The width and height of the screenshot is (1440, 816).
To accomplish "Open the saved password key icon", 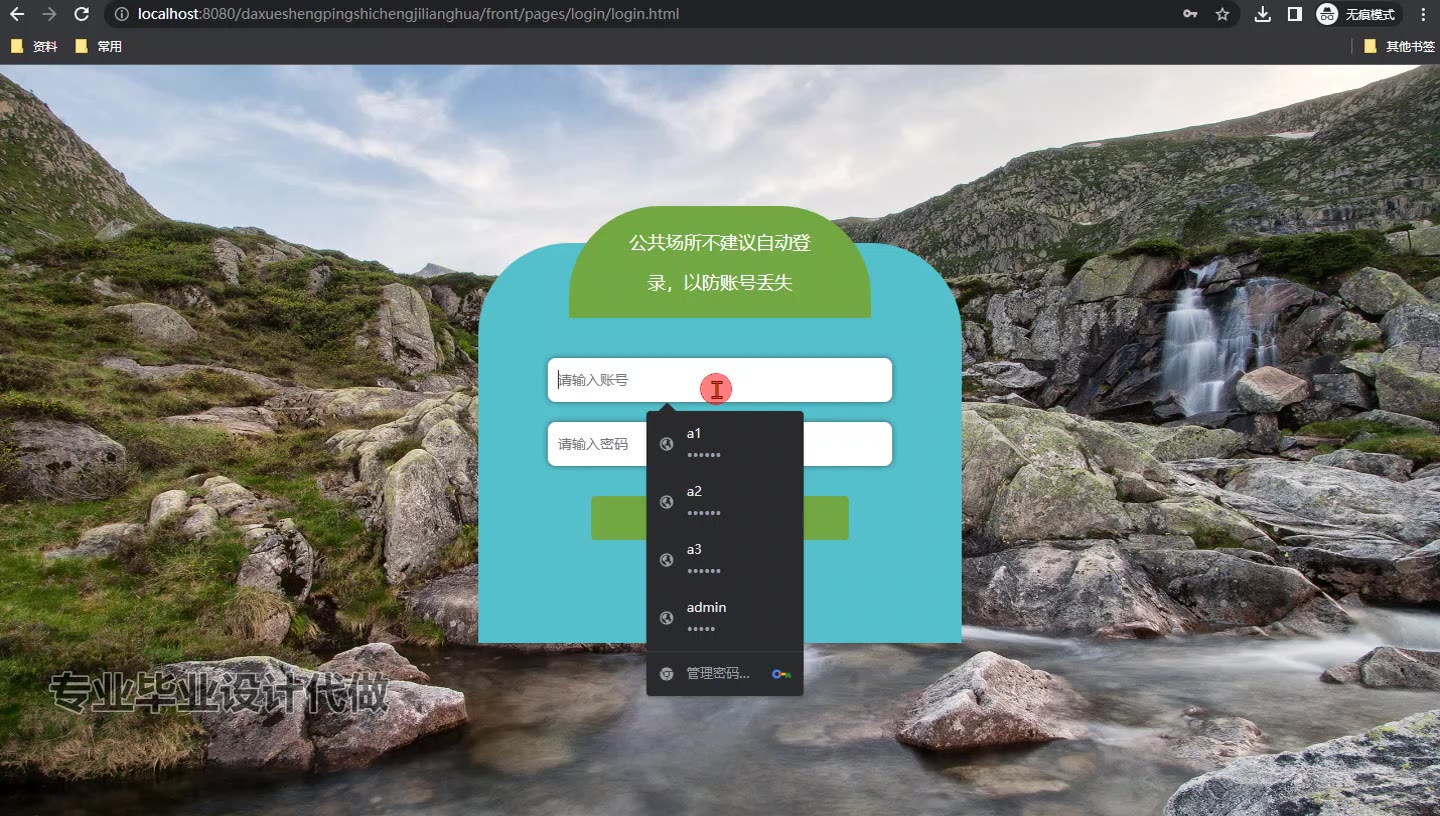I will point(1190,14).
